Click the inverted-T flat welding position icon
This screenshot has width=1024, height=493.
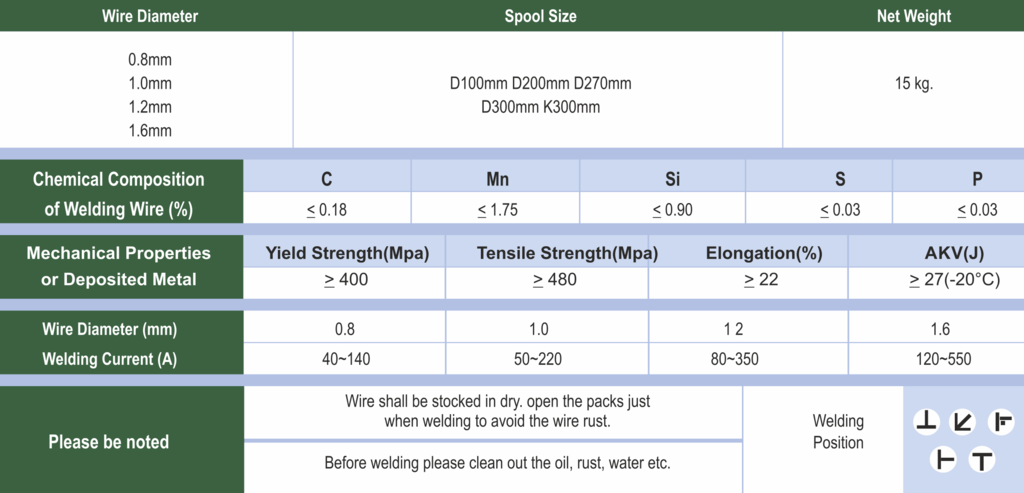tap(925, 423)
